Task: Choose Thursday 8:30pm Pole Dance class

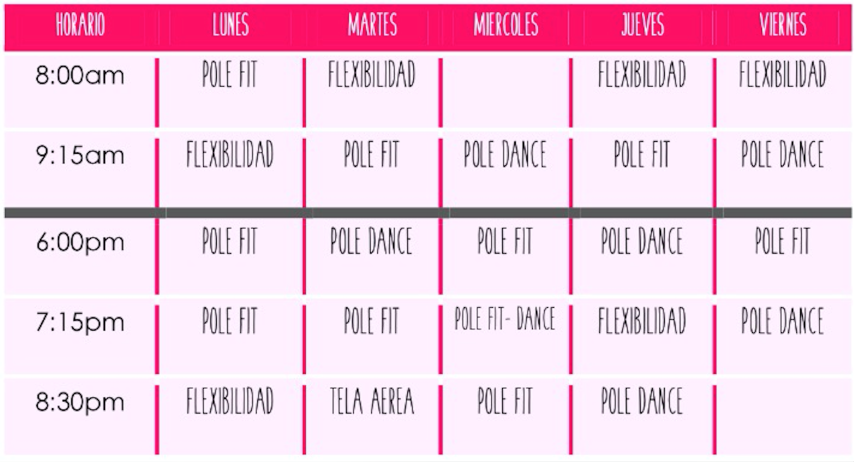Action: 642,402
